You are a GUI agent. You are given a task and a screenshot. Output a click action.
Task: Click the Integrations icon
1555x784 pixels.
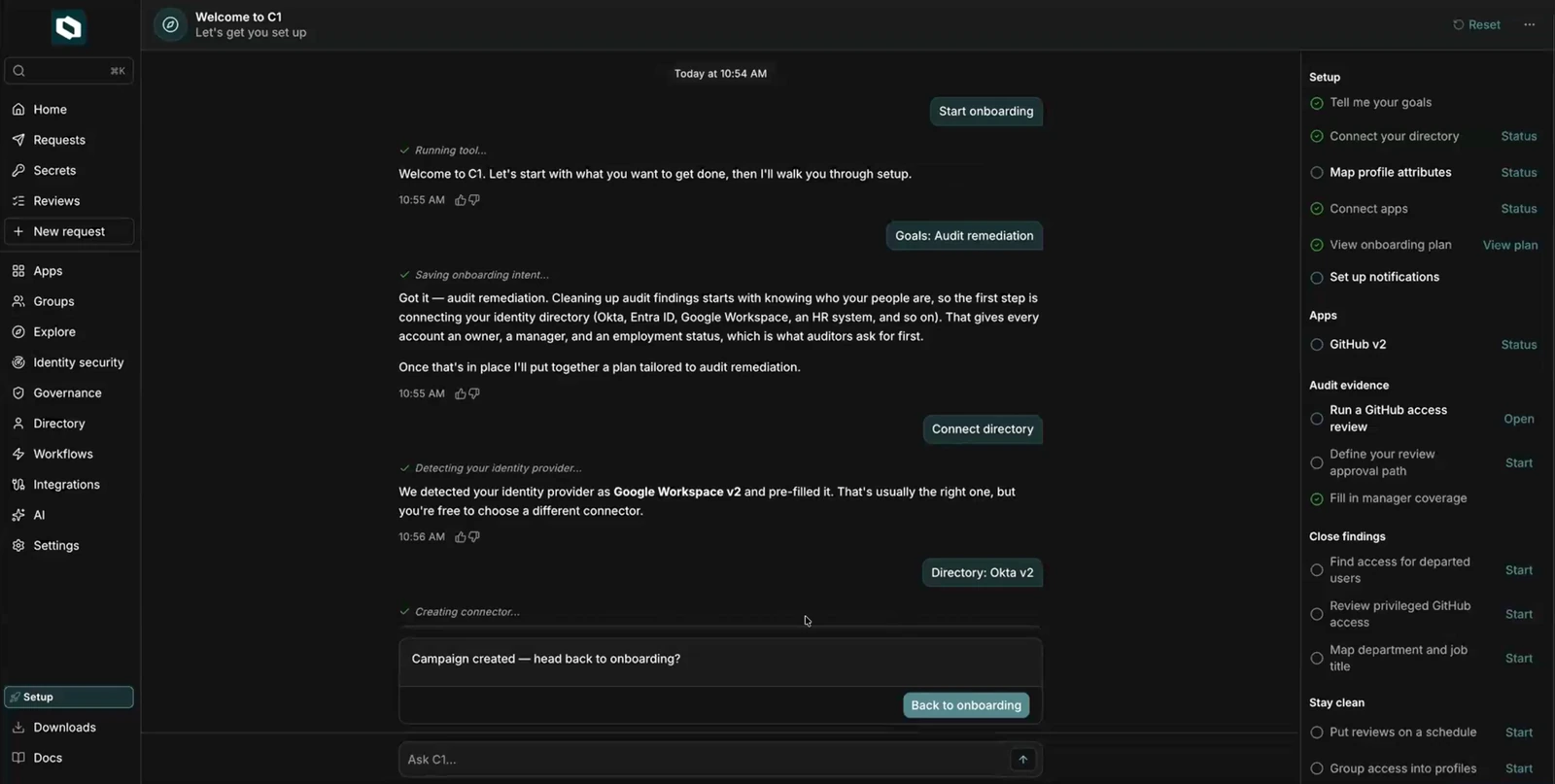pos(18,485)
